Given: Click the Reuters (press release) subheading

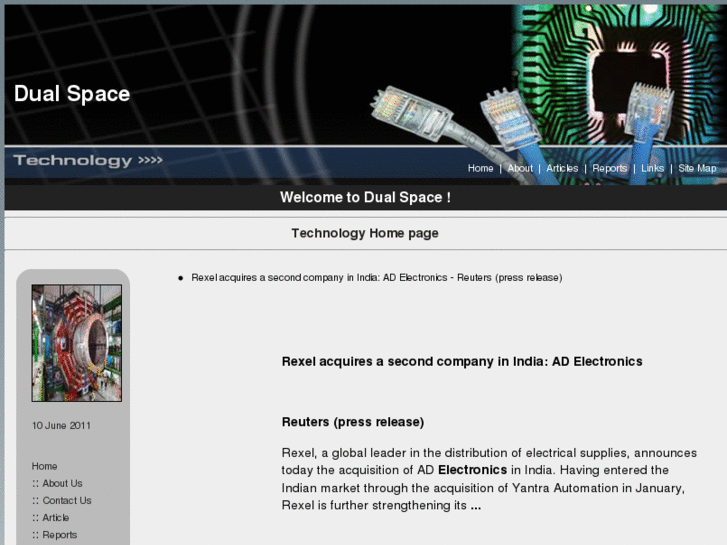Looking at the screenshot, I should coord(353,422).
